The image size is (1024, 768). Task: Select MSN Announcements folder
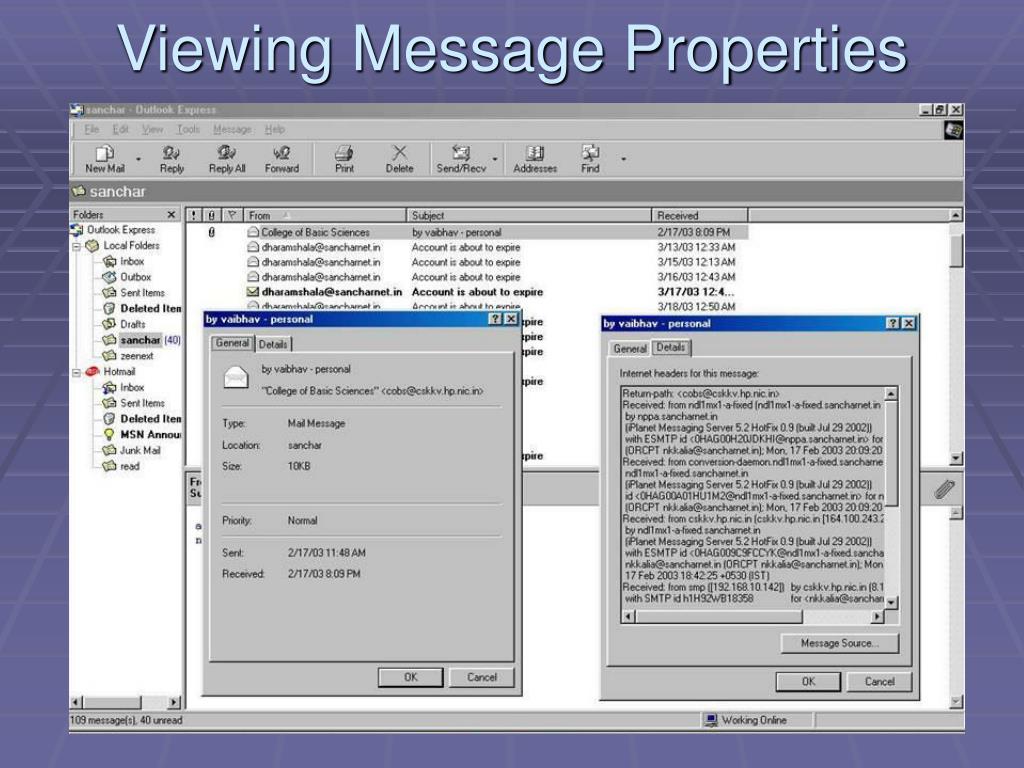click(142, 434)
